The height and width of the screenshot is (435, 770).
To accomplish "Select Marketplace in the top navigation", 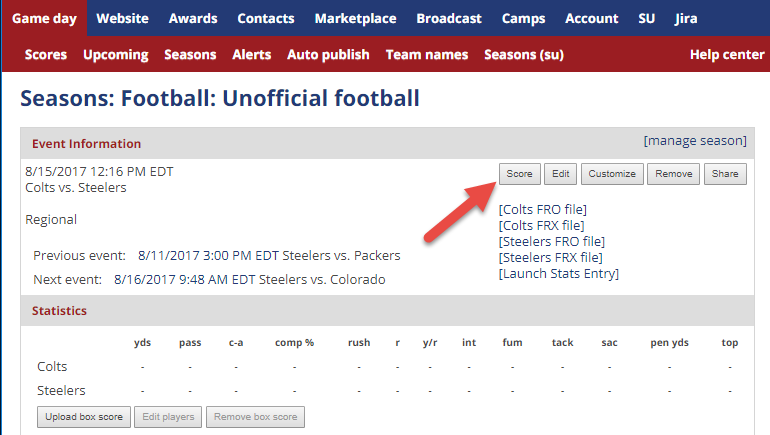I will pos(355,18).
